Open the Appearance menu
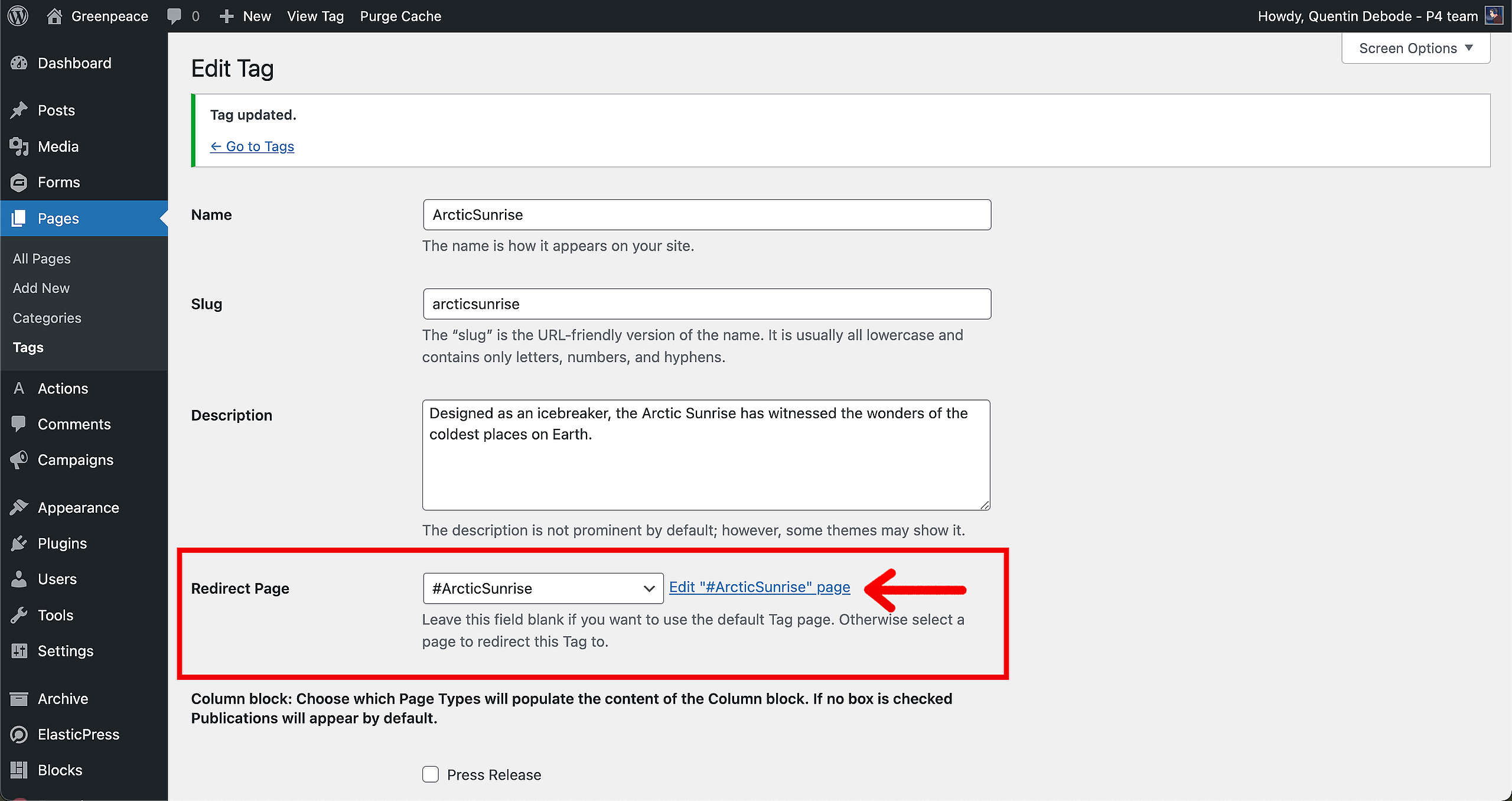The height and width of the screenshot is (801, 1512). [79, 507]
